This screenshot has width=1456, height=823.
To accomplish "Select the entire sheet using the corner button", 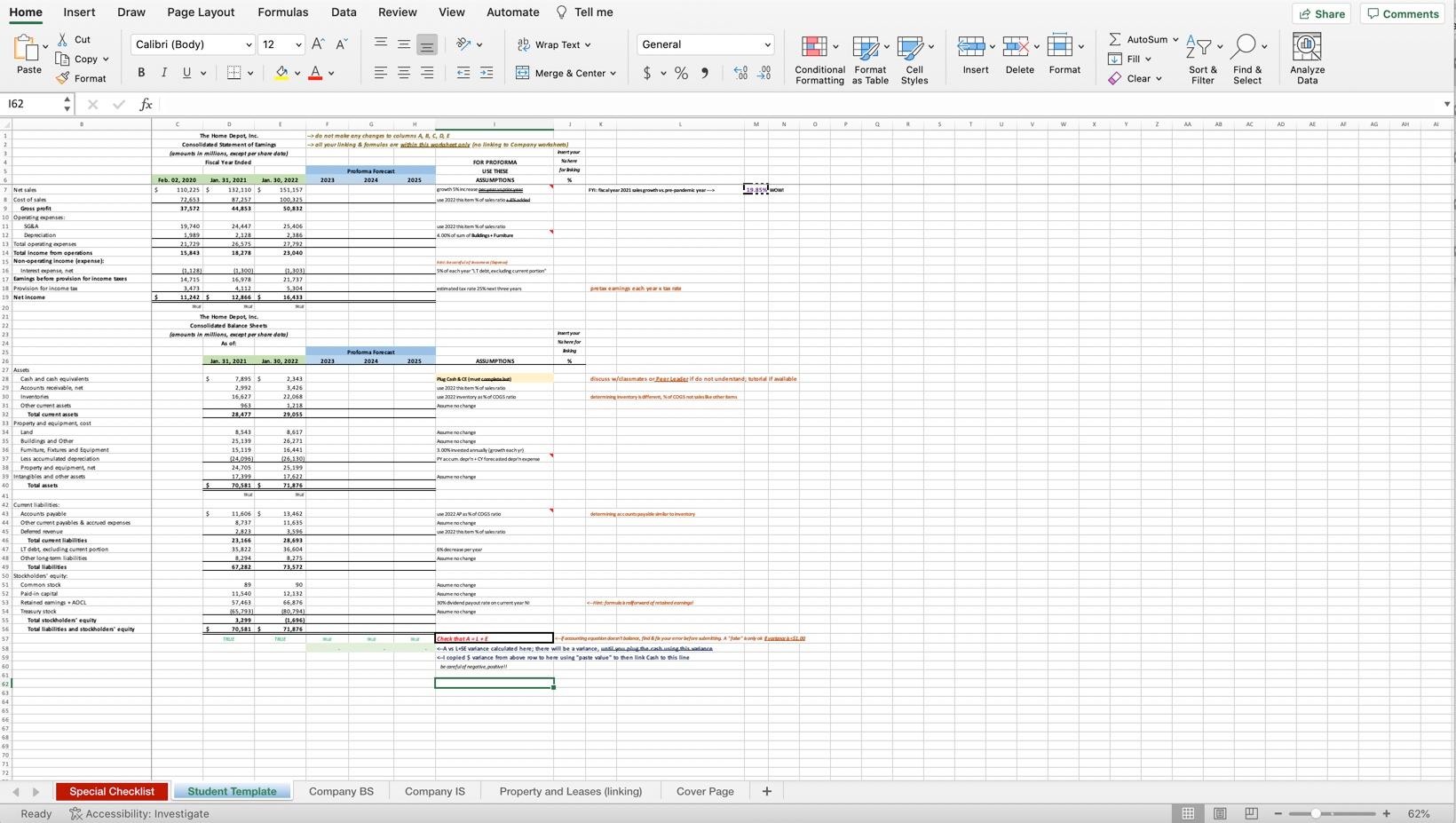I will point(6,124).
